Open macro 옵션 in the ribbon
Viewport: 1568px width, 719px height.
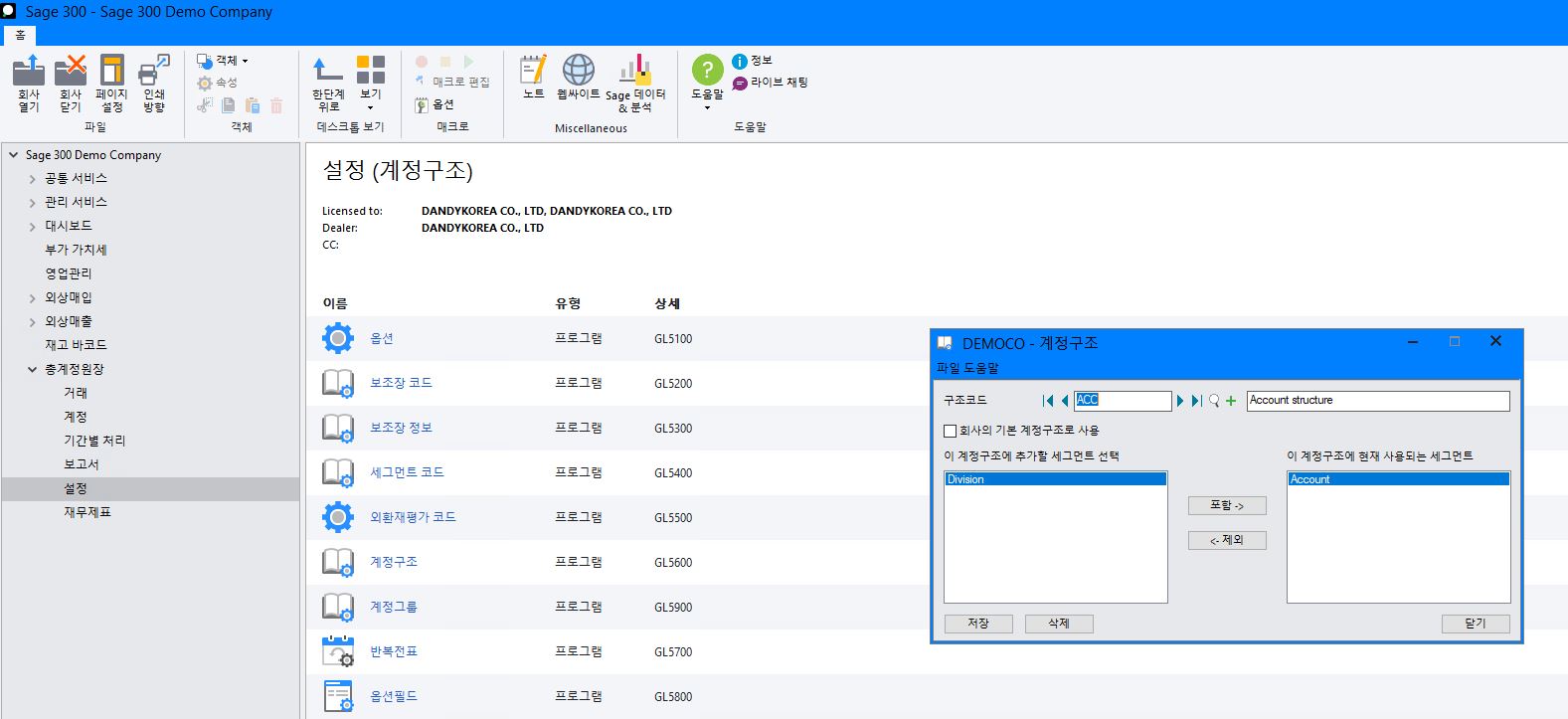[435, 104]
